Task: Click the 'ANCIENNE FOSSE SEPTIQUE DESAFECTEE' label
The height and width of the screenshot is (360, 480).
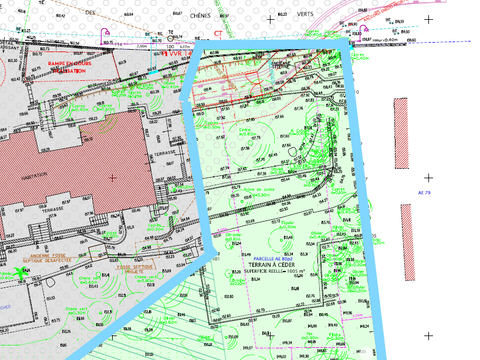Action: (47, 258)
